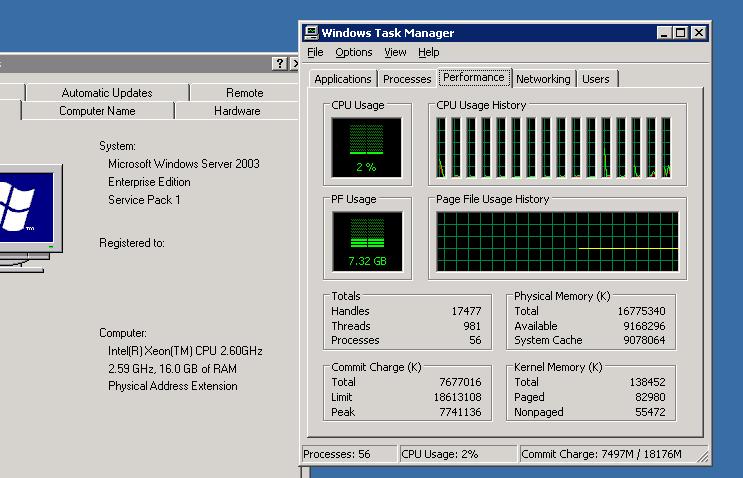This screenshot has width=743, height=478.
Task: Select the Hardware tab
Action: pos(237,111)
